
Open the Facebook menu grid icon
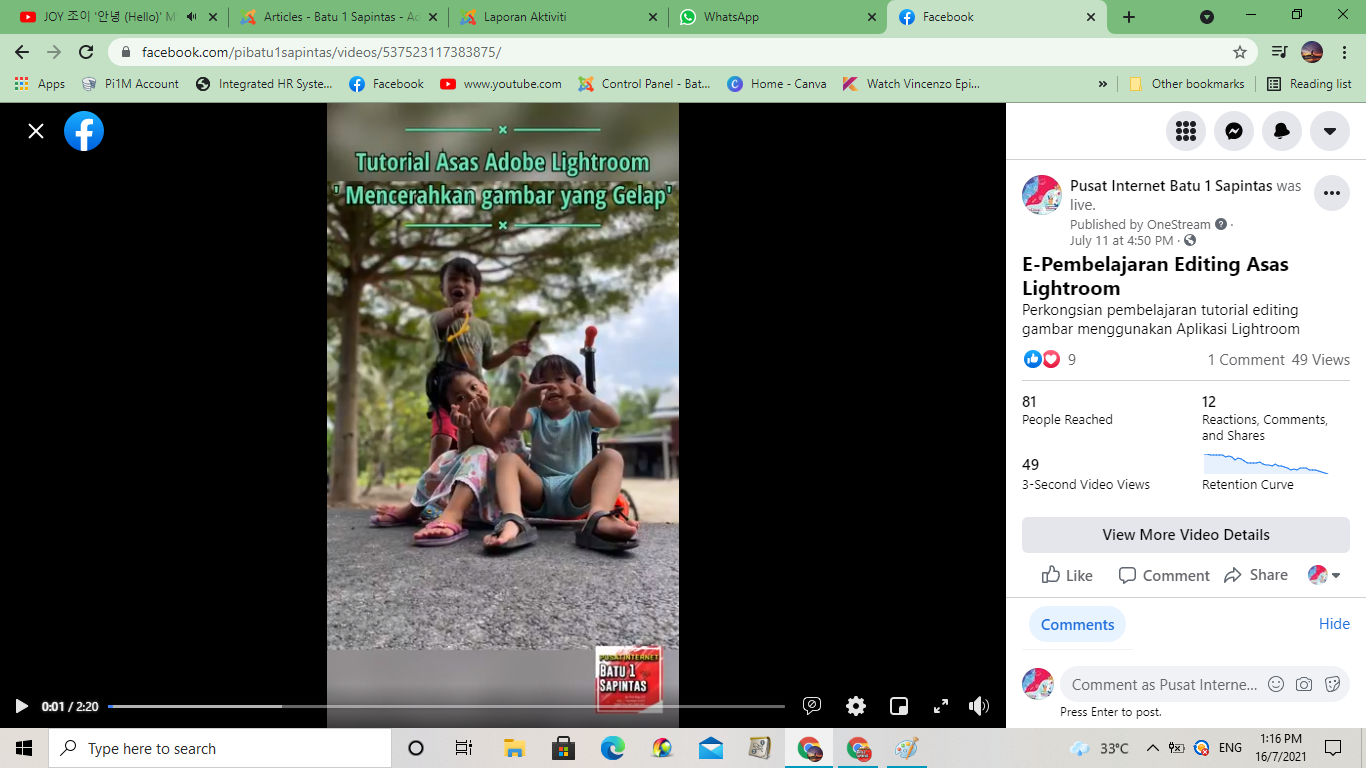(1186, 131)
